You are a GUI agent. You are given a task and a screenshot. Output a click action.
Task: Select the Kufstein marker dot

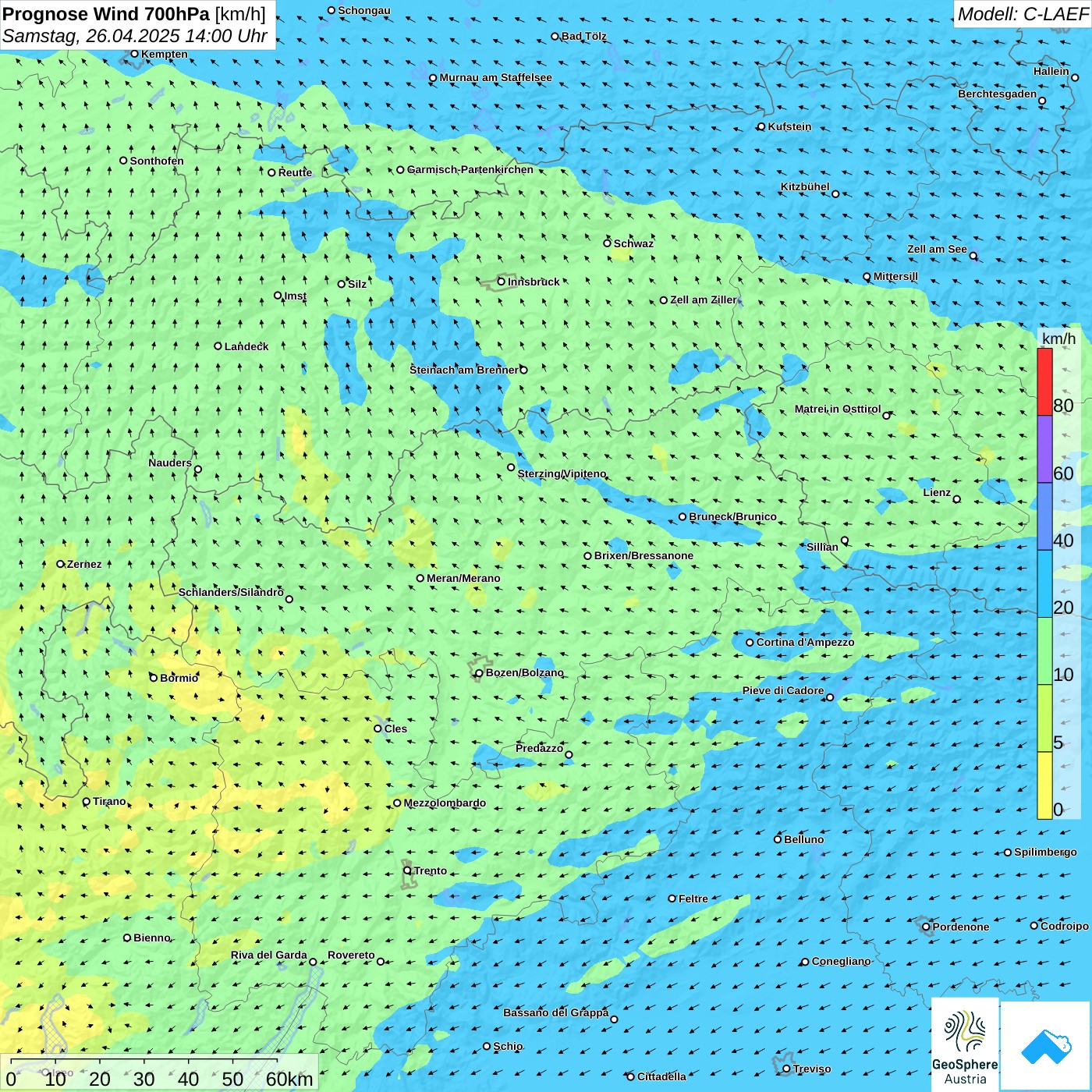coord(761,126)
